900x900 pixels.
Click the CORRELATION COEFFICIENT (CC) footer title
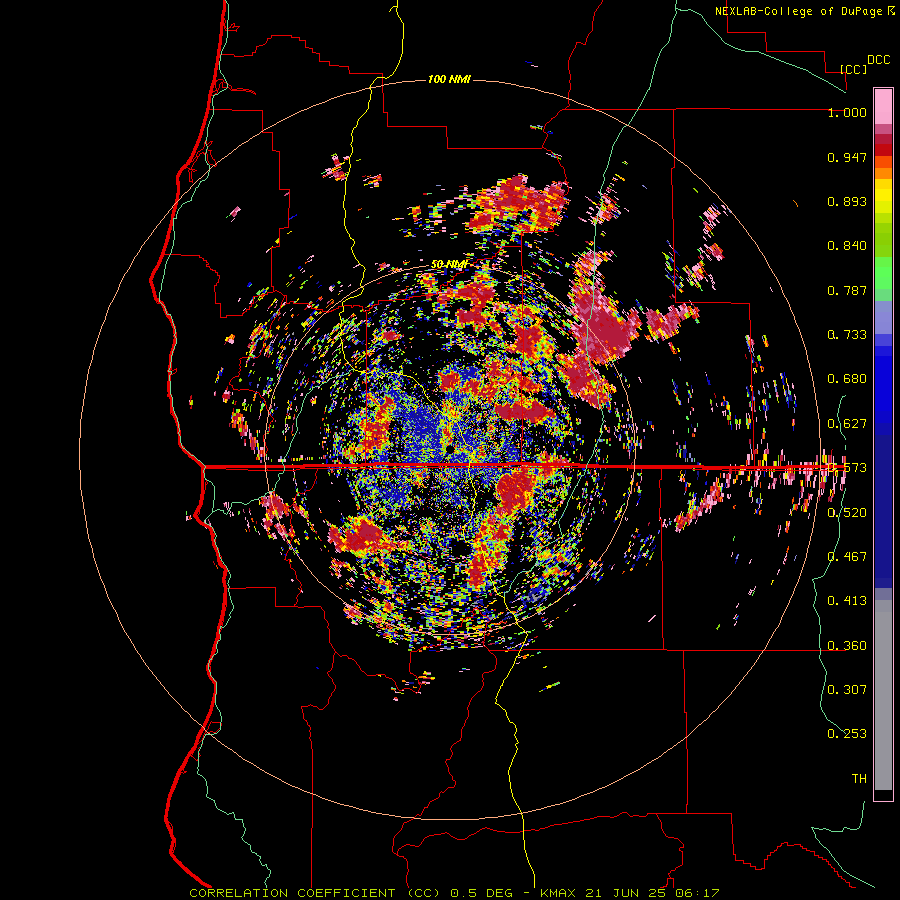(x=315, y=893)
